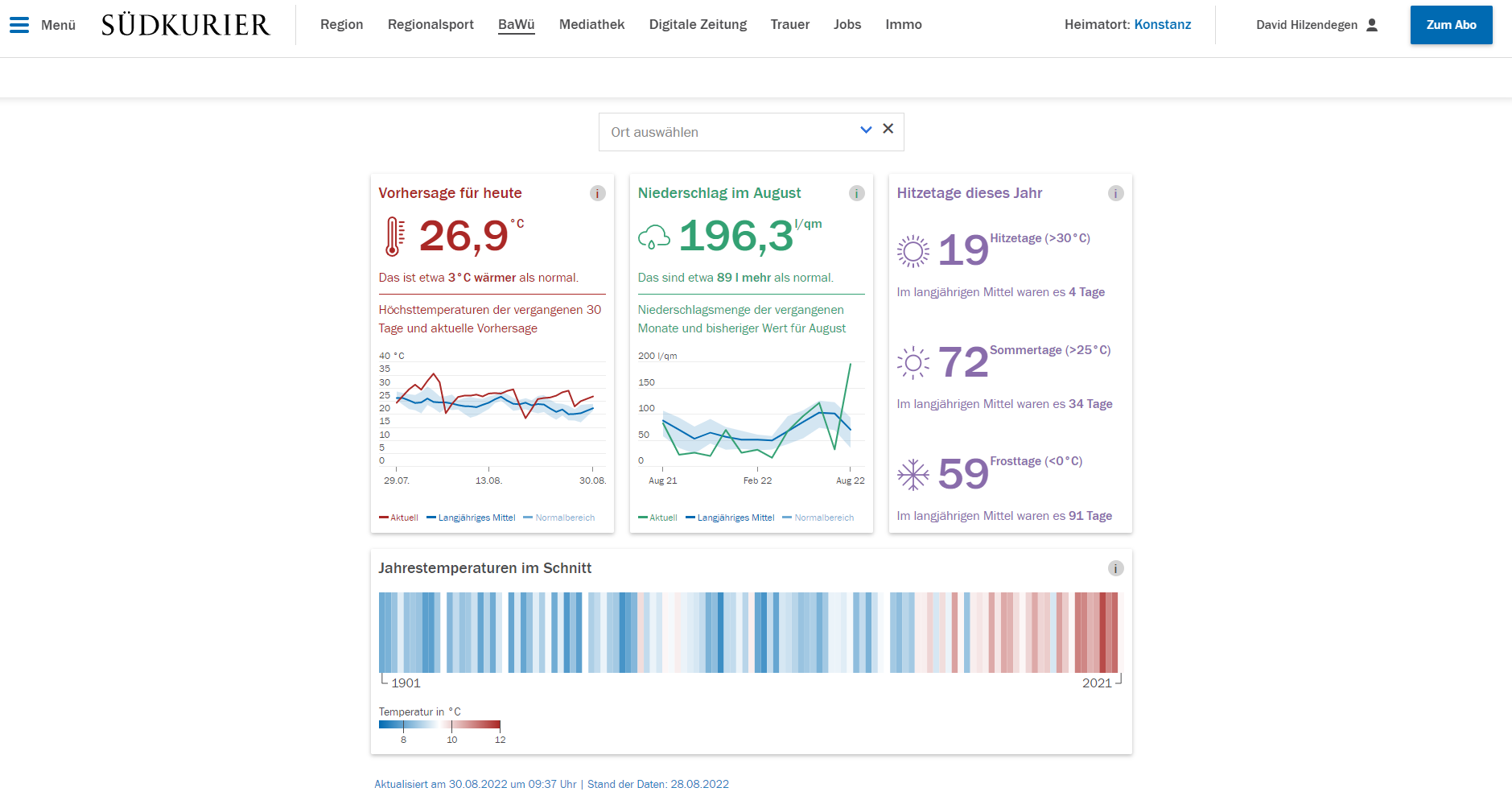1512x796 pixels.
Task: Toggle Normalbereich legend in precipitation chart
Action: pos(818,518)
